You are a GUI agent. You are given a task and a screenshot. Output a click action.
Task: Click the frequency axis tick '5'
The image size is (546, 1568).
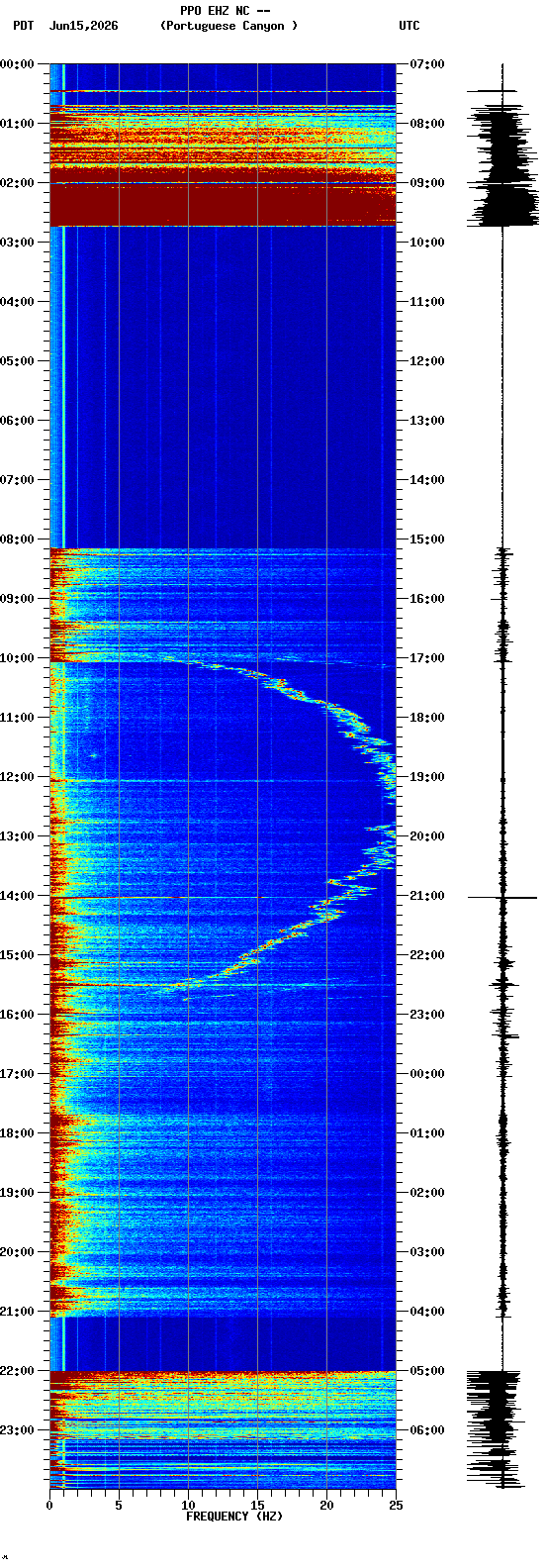coord(119,1506)
